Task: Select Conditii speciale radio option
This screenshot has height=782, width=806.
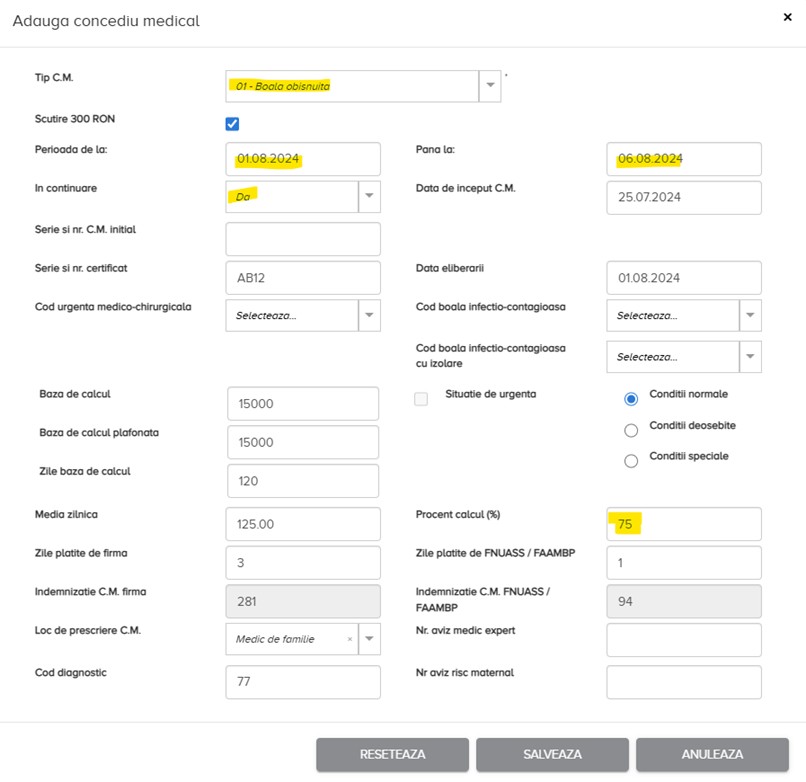Action: pyautogui.click(x=631, y=461)
